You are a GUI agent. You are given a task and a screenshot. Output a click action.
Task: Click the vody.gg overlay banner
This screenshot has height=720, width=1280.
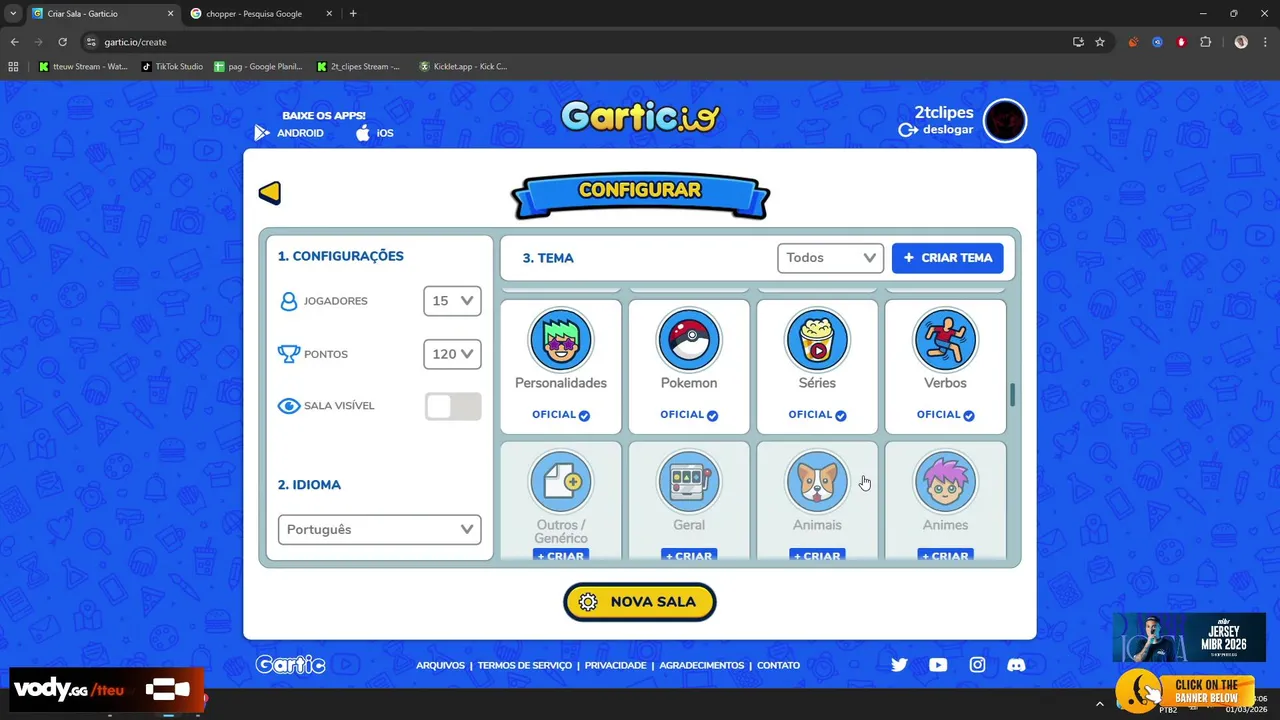[105, 690]
